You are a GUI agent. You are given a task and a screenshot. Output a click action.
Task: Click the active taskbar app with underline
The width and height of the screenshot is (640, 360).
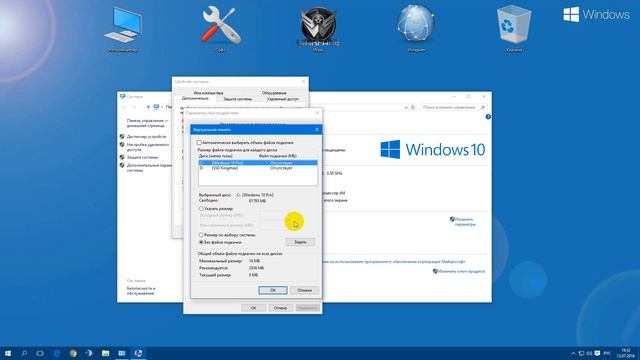pyautogui.click(x=138, y=353)
